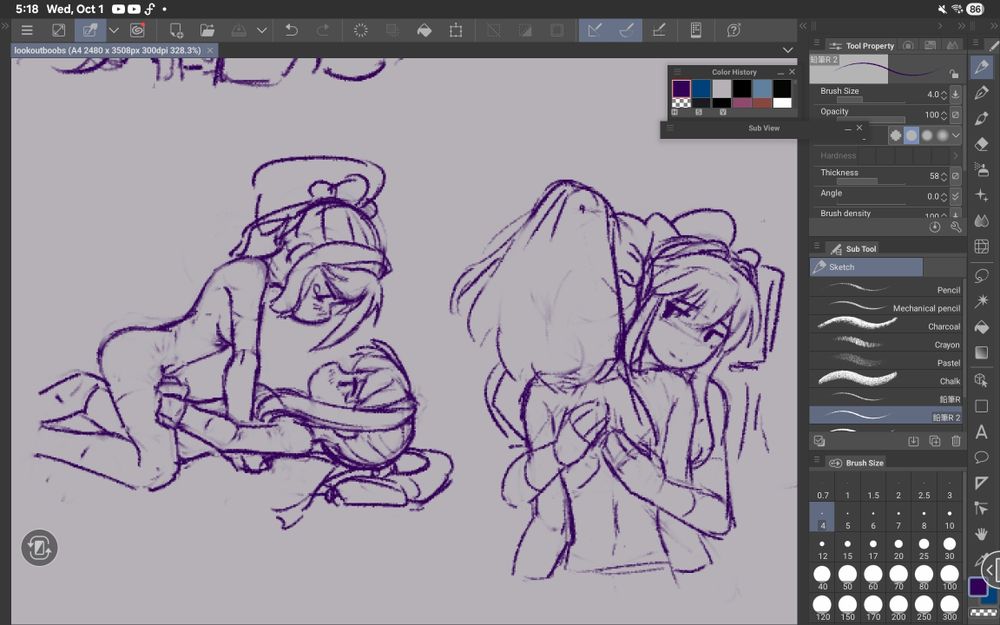Select the Blend droplets tool
This screenshot has height=625, width=1000.
982,221
